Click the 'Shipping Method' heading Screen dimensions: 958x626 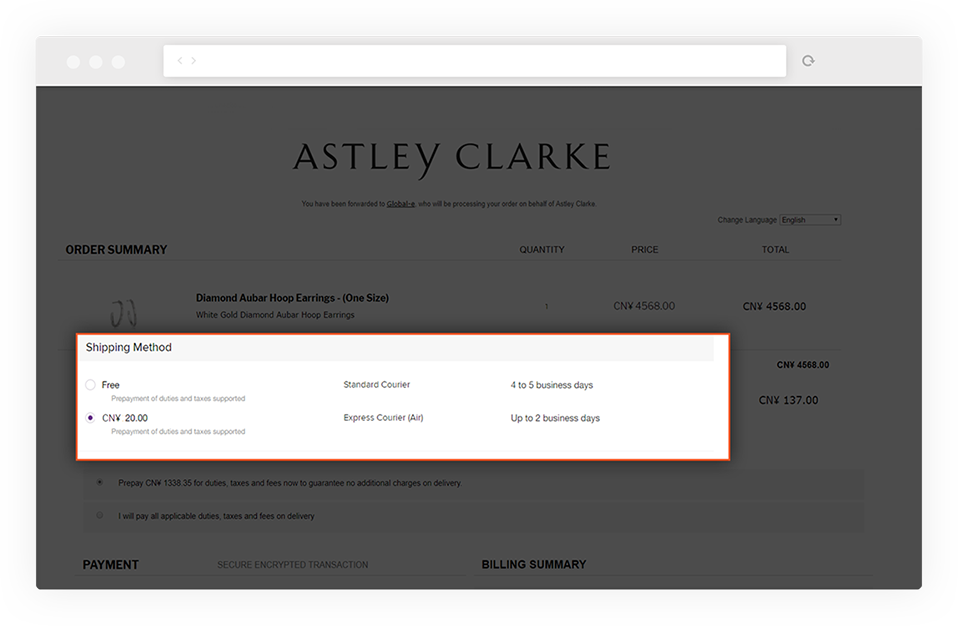point(128,348)
